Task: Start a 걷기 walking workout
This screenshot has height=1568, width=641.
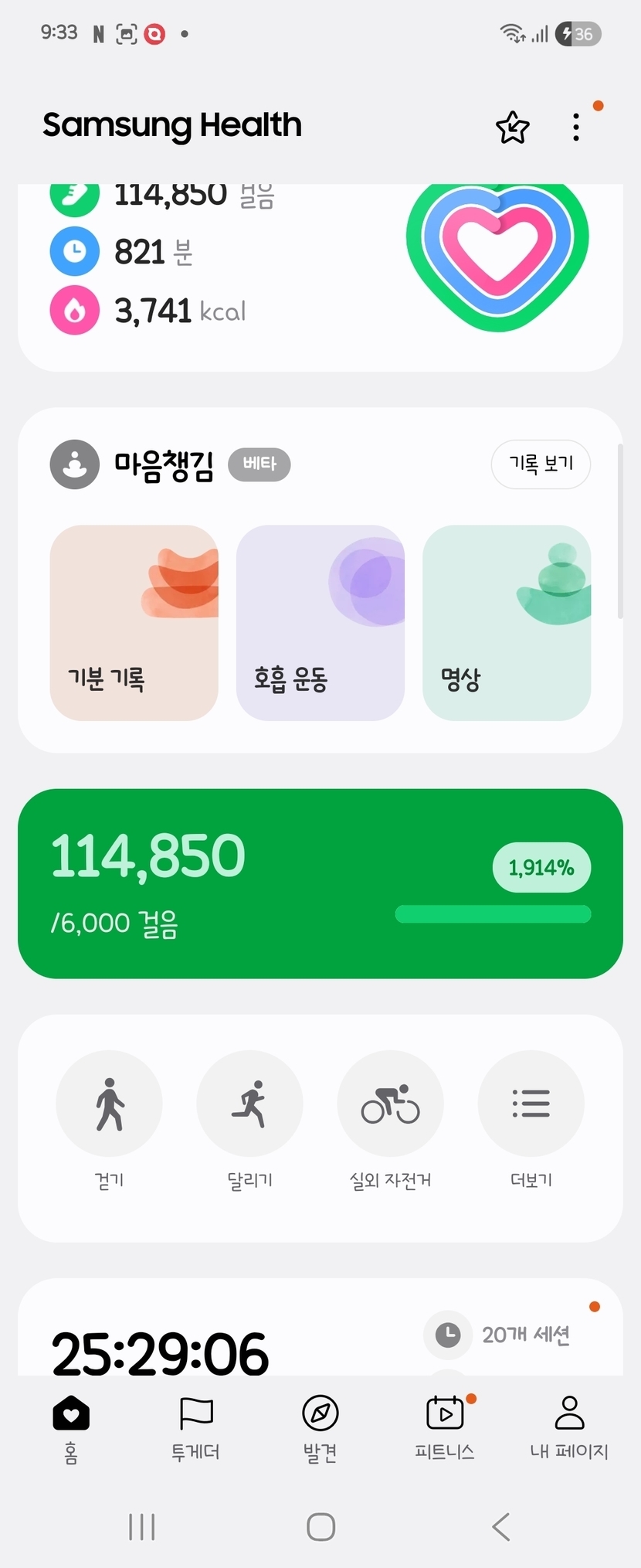Action: [110, 1104]
